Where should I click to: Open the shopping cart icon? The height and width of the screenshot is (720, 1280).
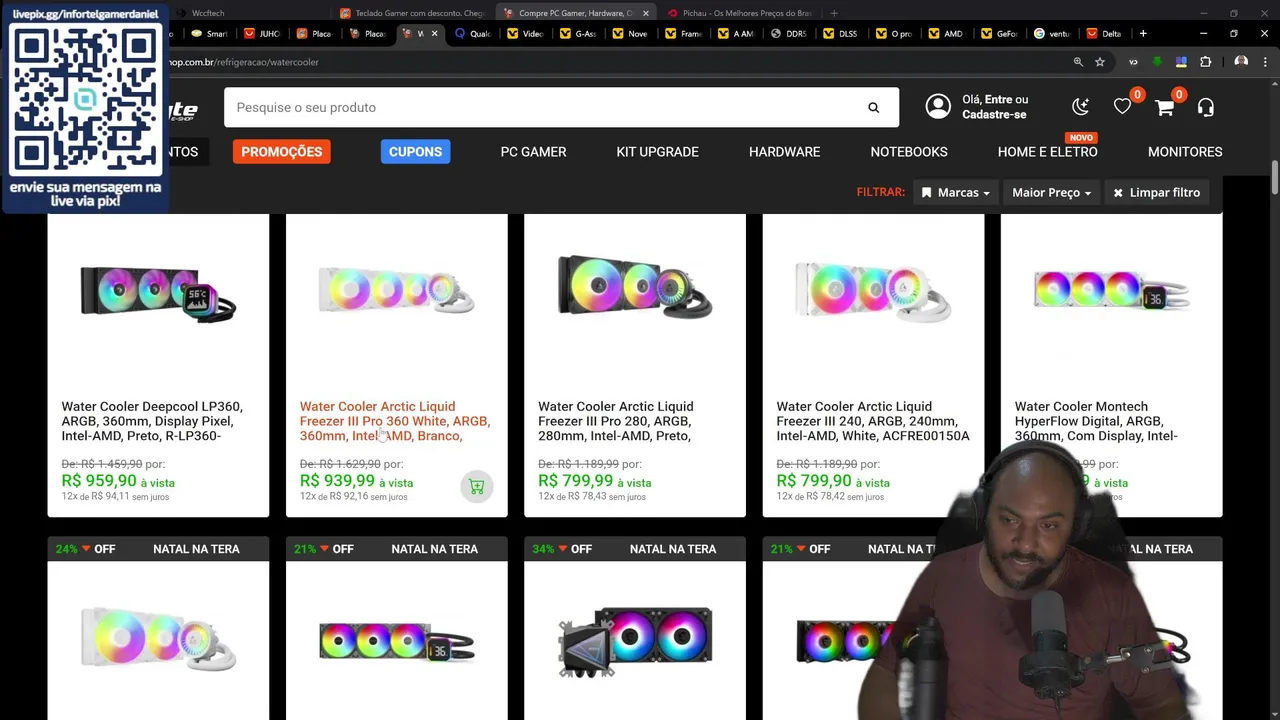[1164, 107]
